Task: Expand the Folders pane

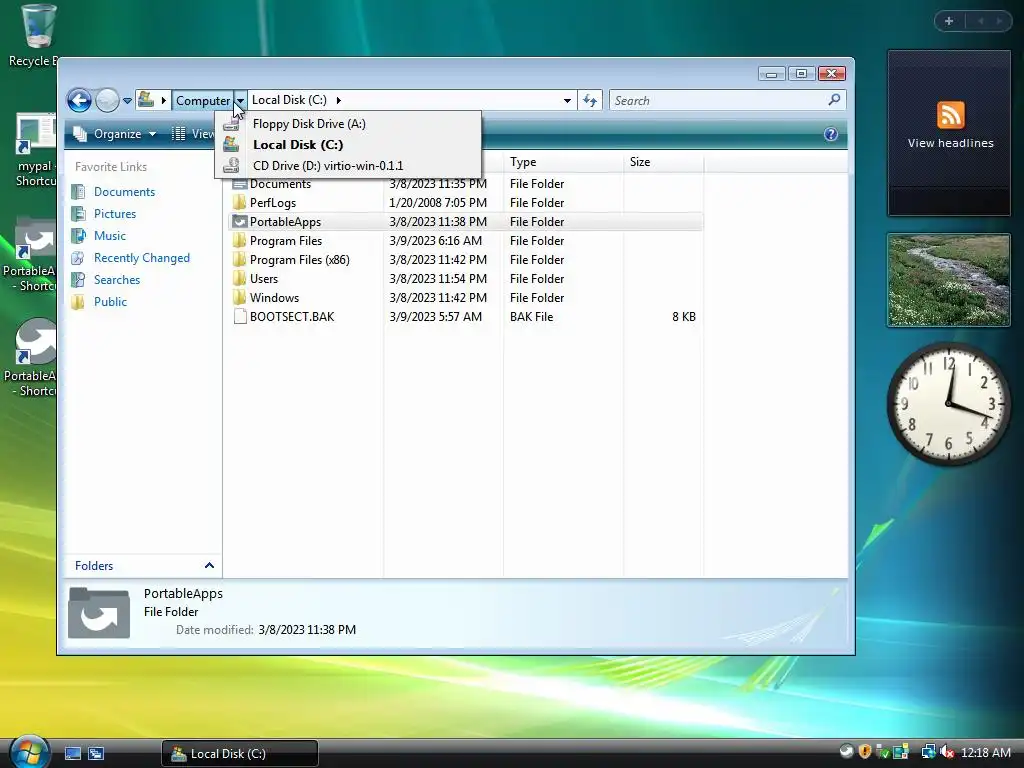Action: 144,566
